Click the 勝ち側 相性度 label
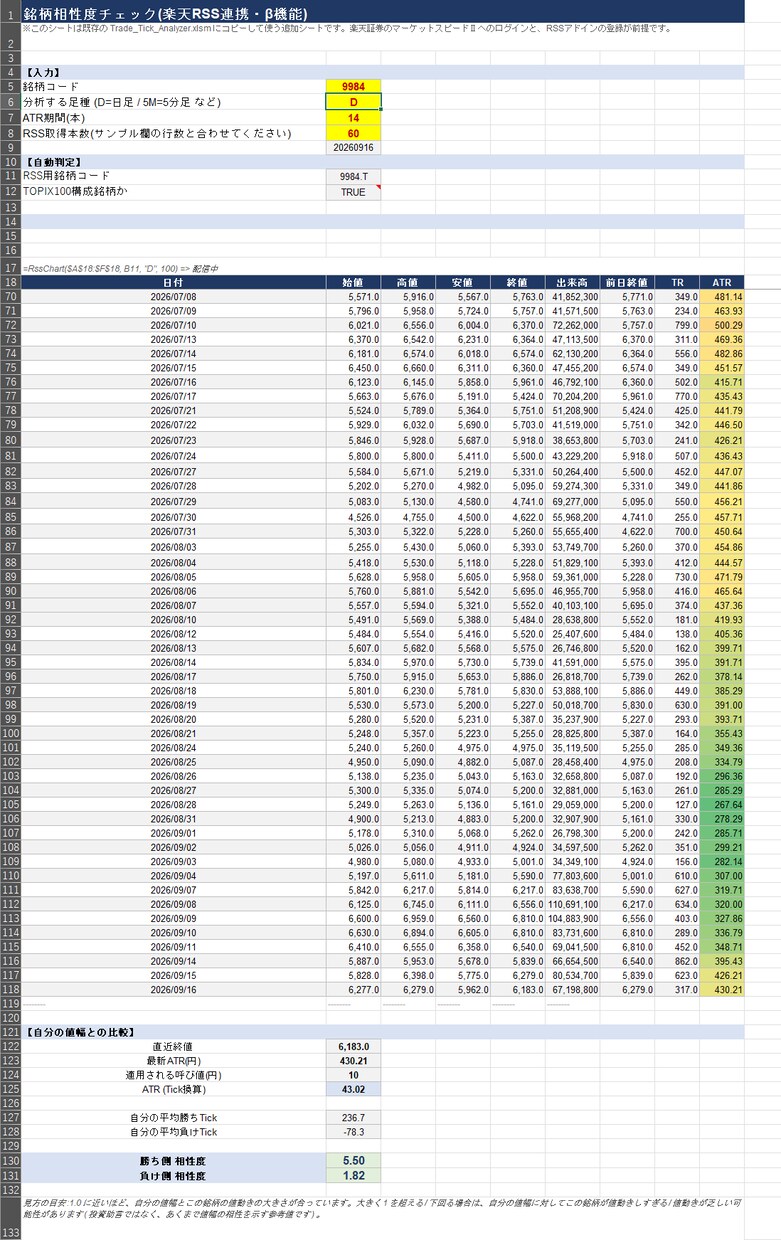 click(173, 1160)
